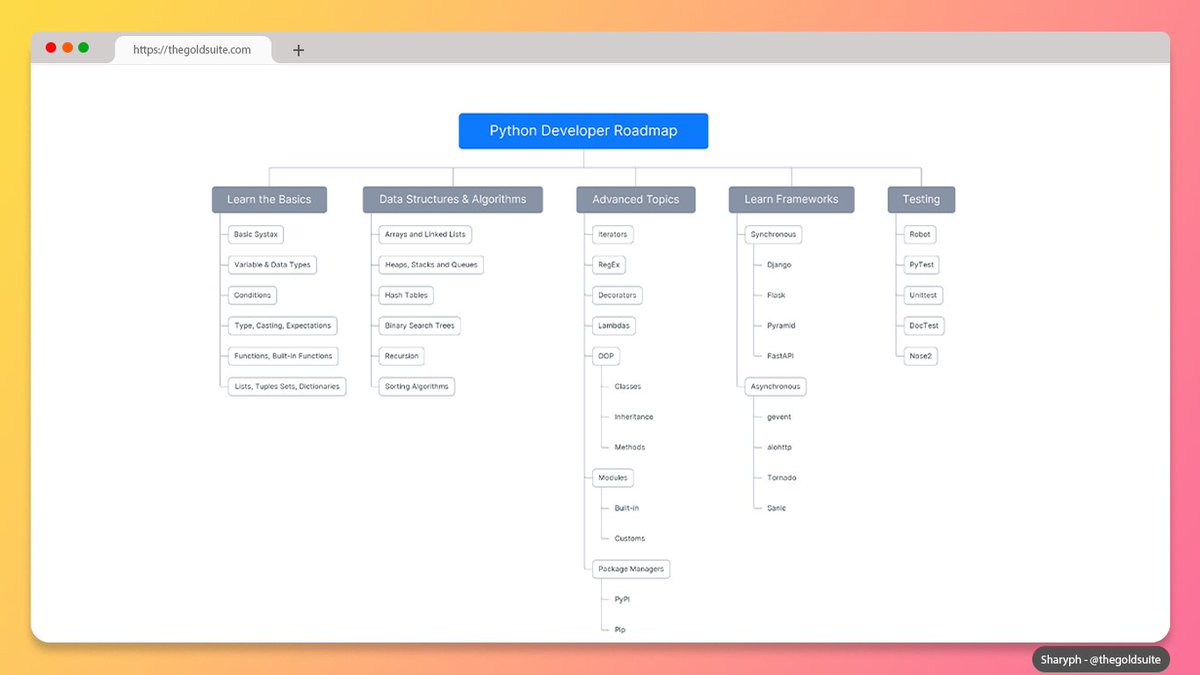1200x675 pixels.
Task: Open a new browser tab with the plus icon
Action: click(298, 49)
